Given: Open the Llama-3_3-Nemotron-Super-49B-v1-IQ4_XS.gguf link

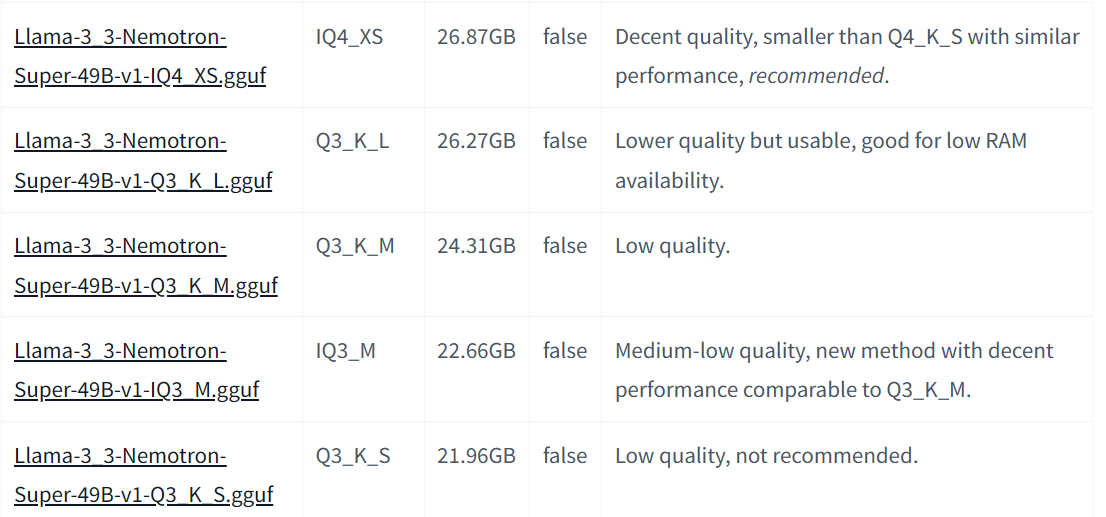Looking at the screenshot, I should (x=140, y=56).
